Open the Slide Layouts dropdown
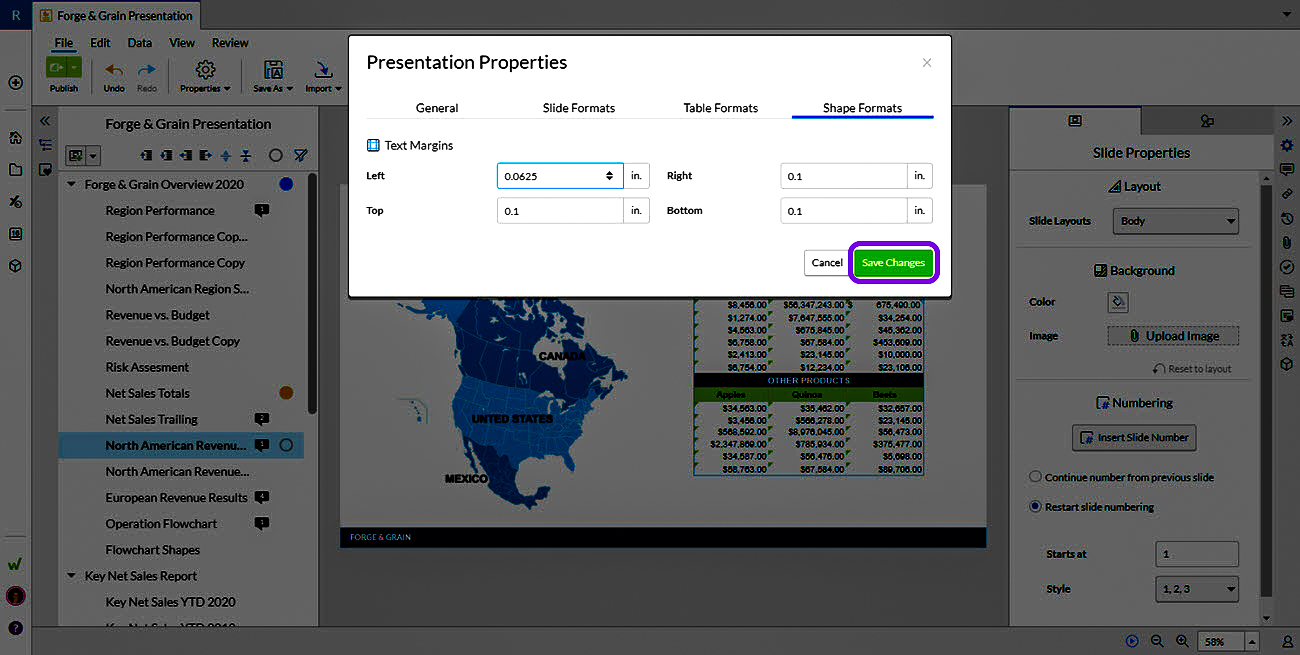The height and width of the screenshot is (655, 1300). (1175, 221)
